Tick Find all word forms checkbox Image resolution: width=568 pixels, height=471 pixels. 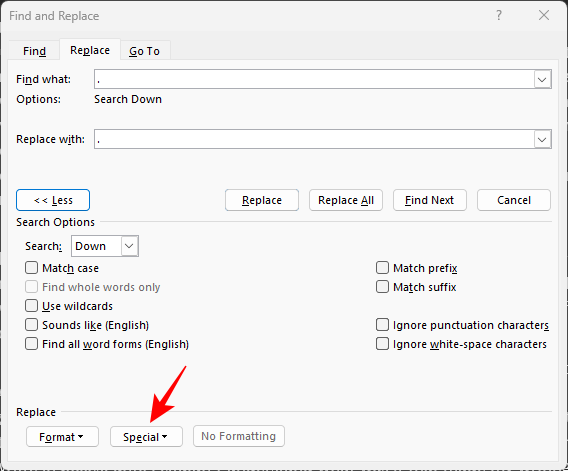point(32,344)
